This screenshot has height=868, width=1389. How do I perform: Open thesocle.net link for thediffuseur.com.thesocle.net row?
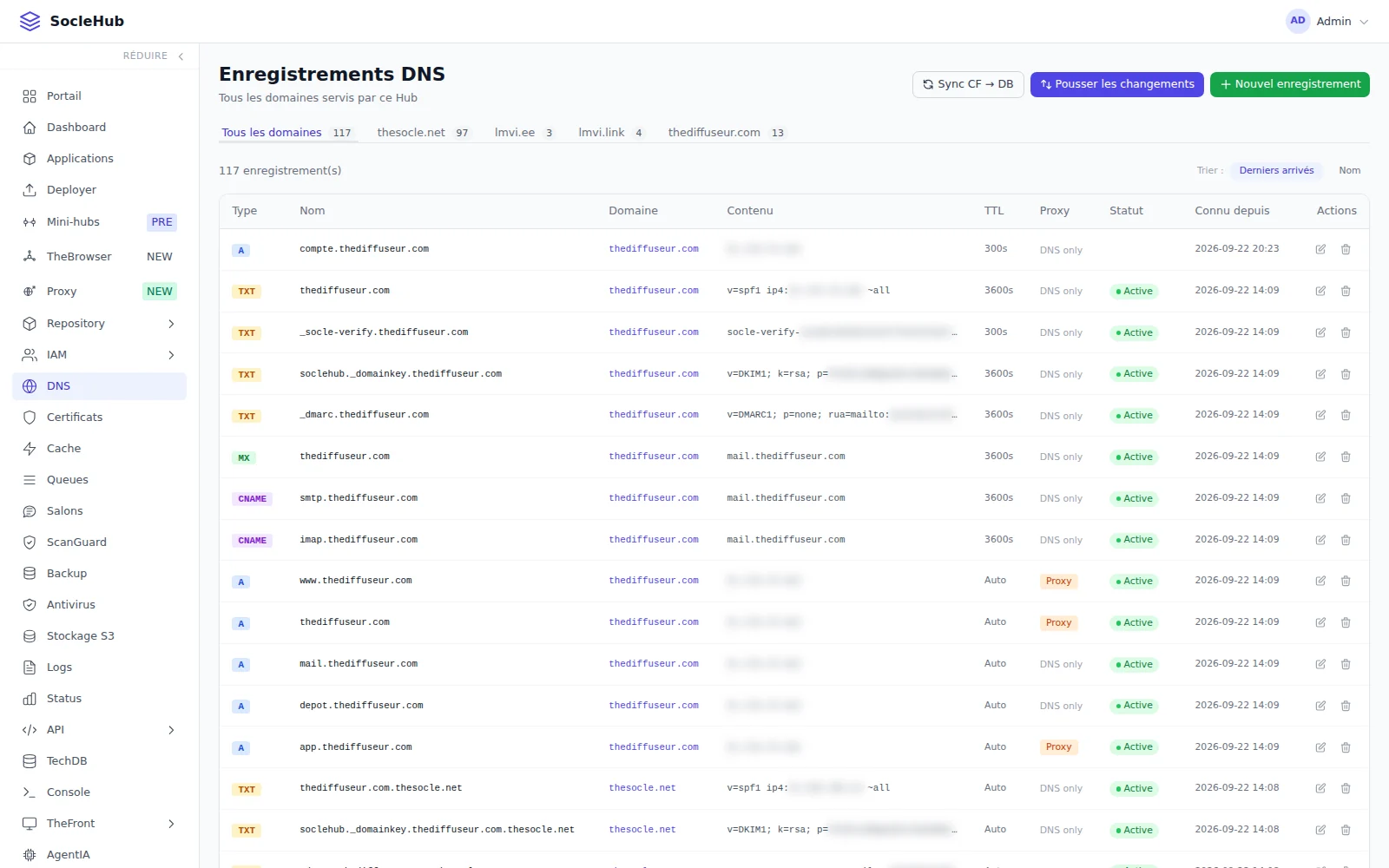point(642,788)
